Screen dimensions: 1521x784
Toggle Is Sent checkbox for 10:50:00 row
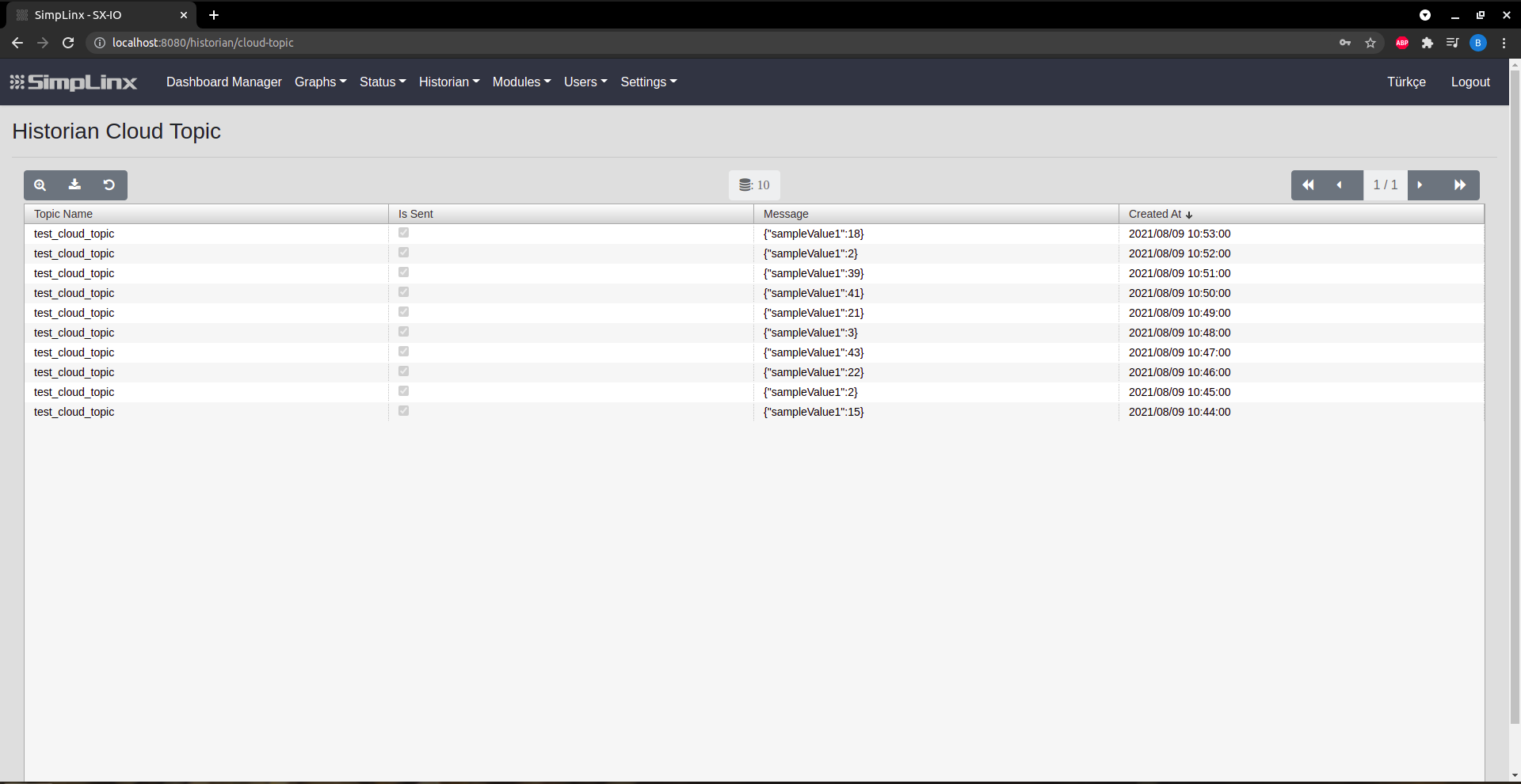(404, 292)
